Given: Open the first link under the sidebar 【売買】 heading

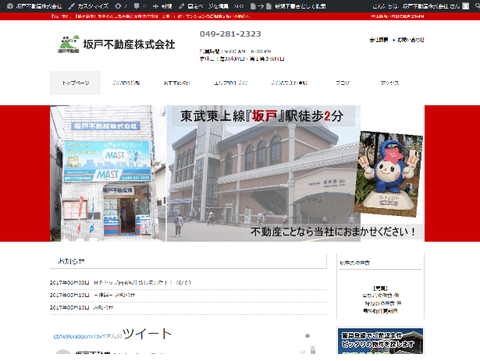Looking at the screenshot, I should point(381,295).
